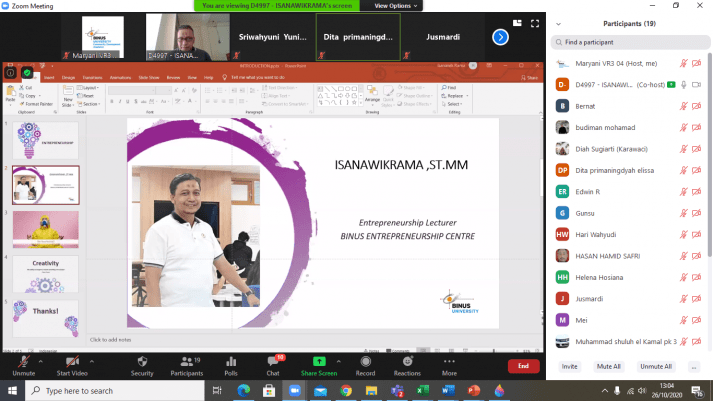Click D4997 ISANA video thumbnail

pyautogui.click(x=188, y=37)
